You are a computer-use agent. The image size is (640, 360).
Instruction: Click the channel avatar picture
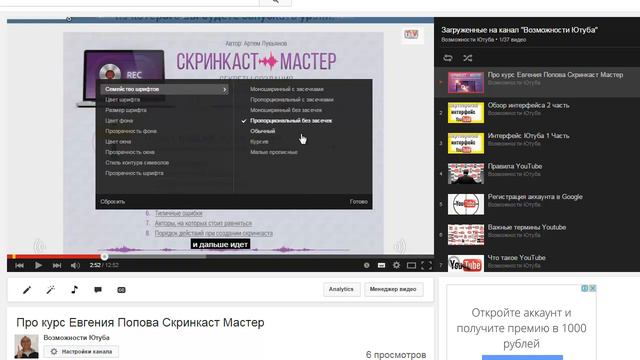pyautogui.click(x=27, y=347)
